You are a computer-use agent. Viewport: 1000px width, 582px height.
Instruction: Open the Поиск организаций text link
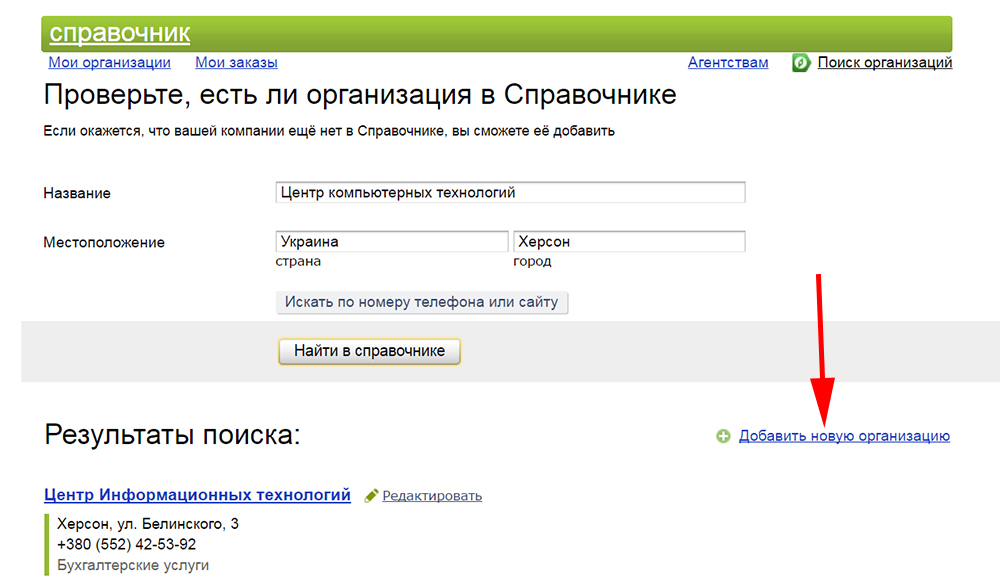pos(884,63)
